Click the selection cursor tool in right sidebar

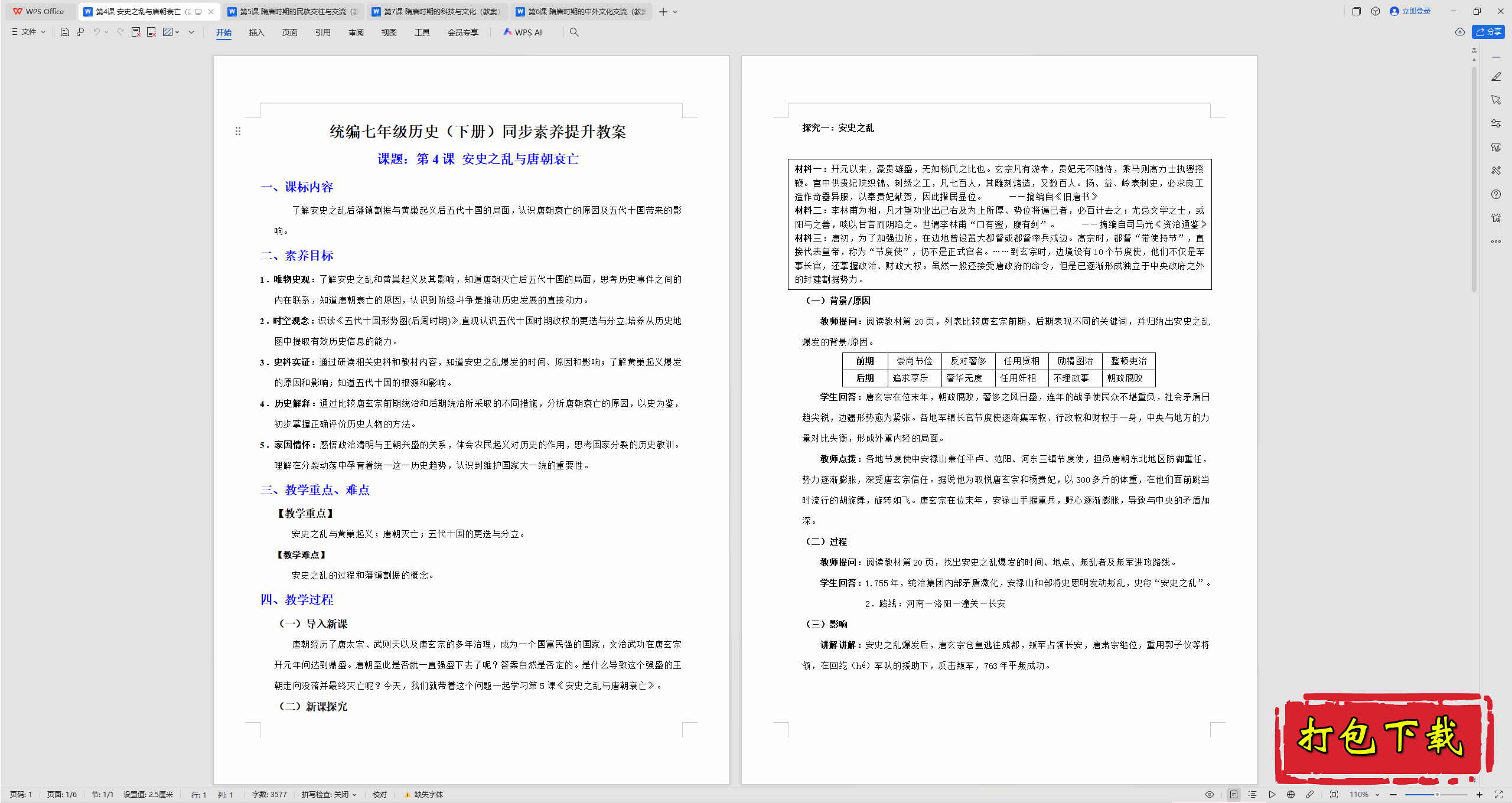(x=1496, y=100)
